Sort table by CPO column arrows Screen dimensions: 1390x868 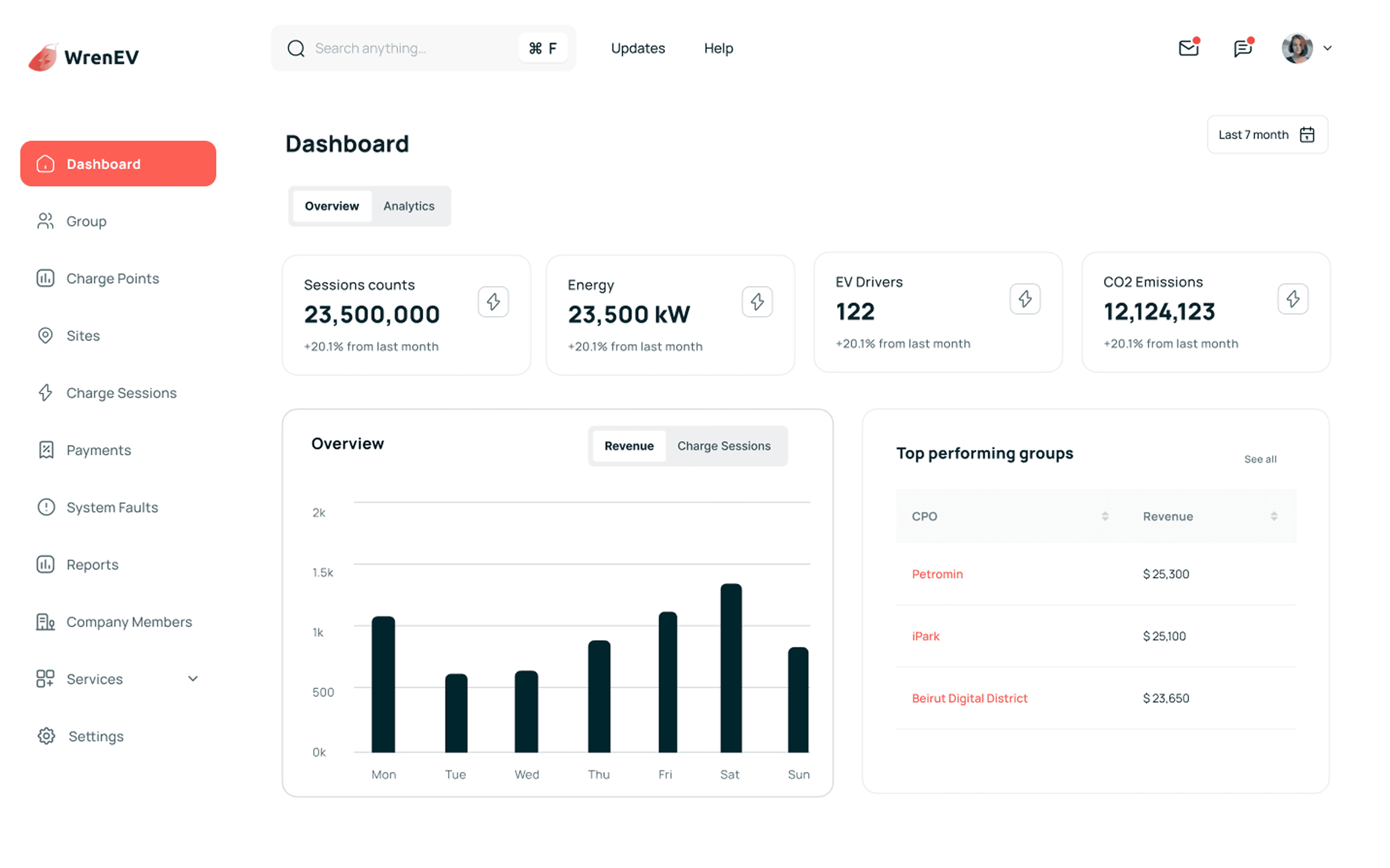pyautogui.click(x=1105, y=516)
